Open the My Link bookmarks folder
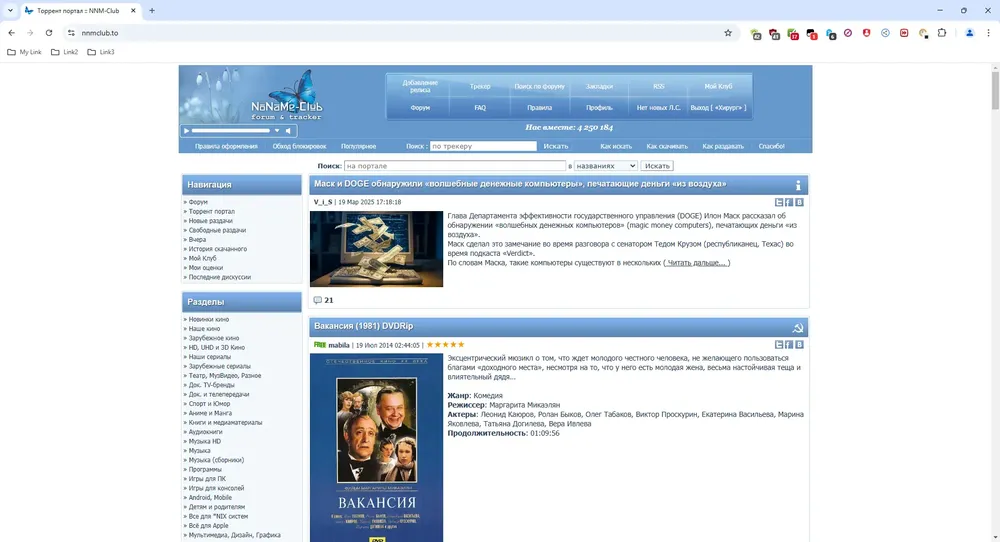The image size is (1000, 542). (x=24, y=52)
